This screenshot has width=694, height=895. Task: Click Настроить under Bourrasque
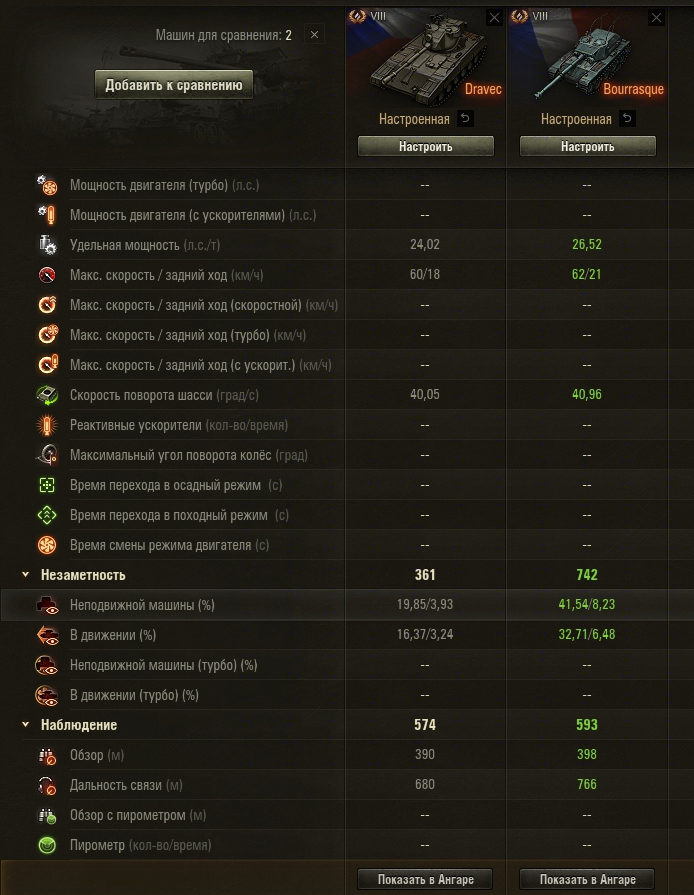(588, 146)
